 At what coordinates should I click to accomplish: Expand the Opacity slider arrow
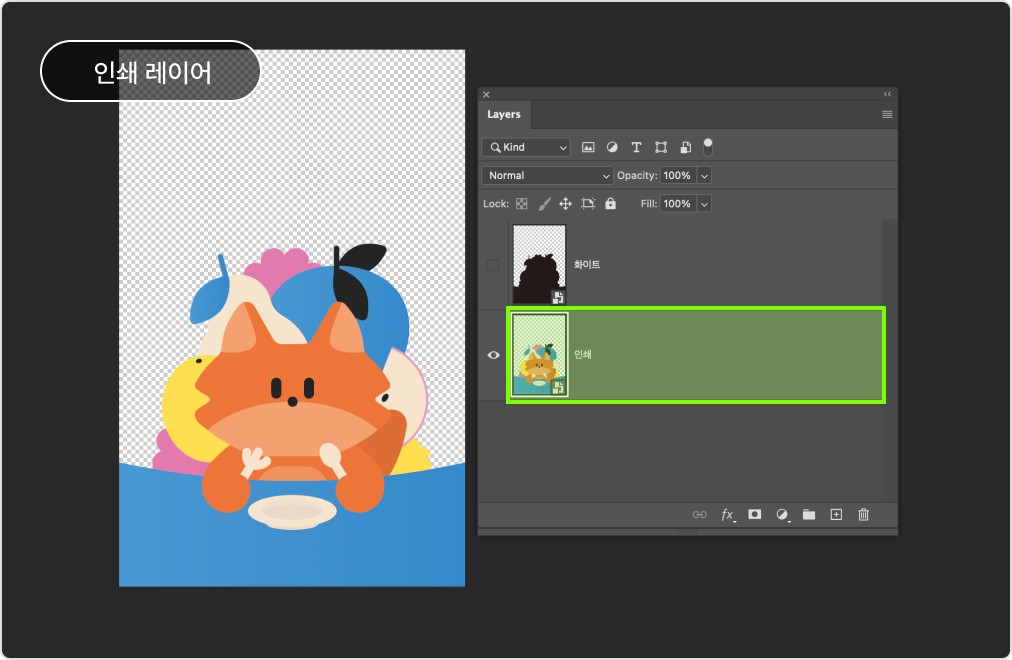(x=704, y=175)
